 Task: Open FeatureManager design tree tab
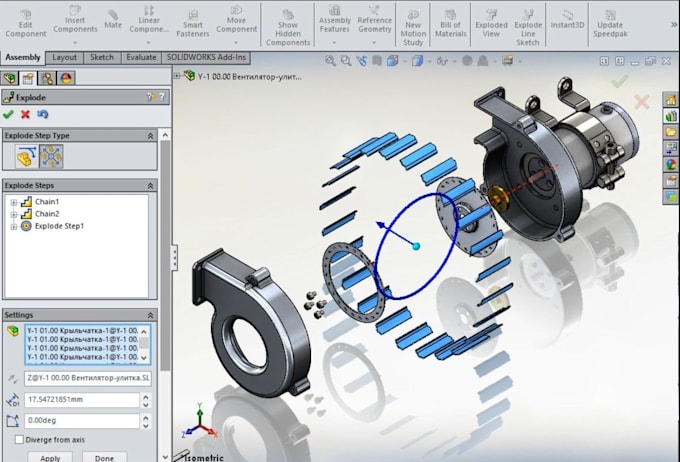tap(10, 78)
